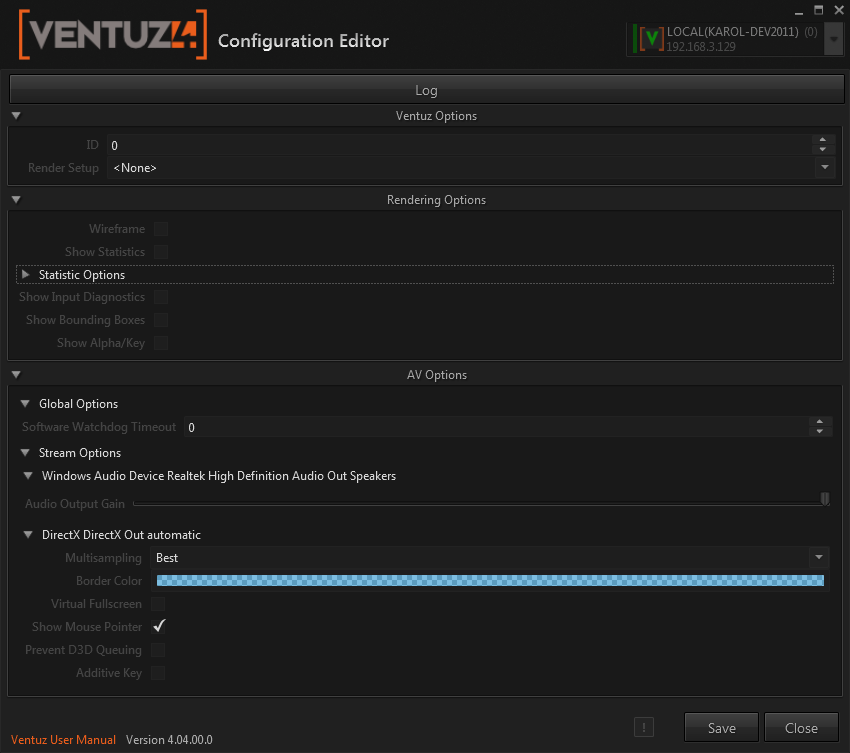Open the machine selector dropdown arrow

coord(833,39)
